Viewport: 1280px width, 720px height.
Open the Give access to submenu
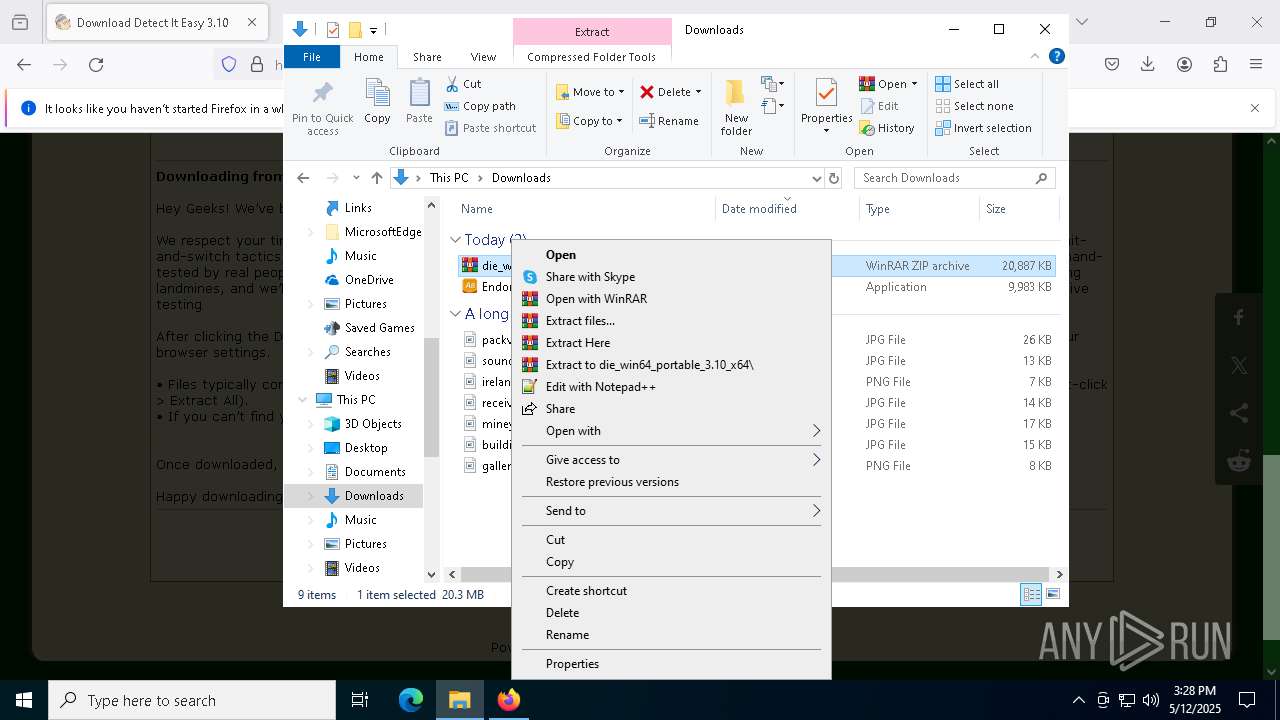click(671, 460)
